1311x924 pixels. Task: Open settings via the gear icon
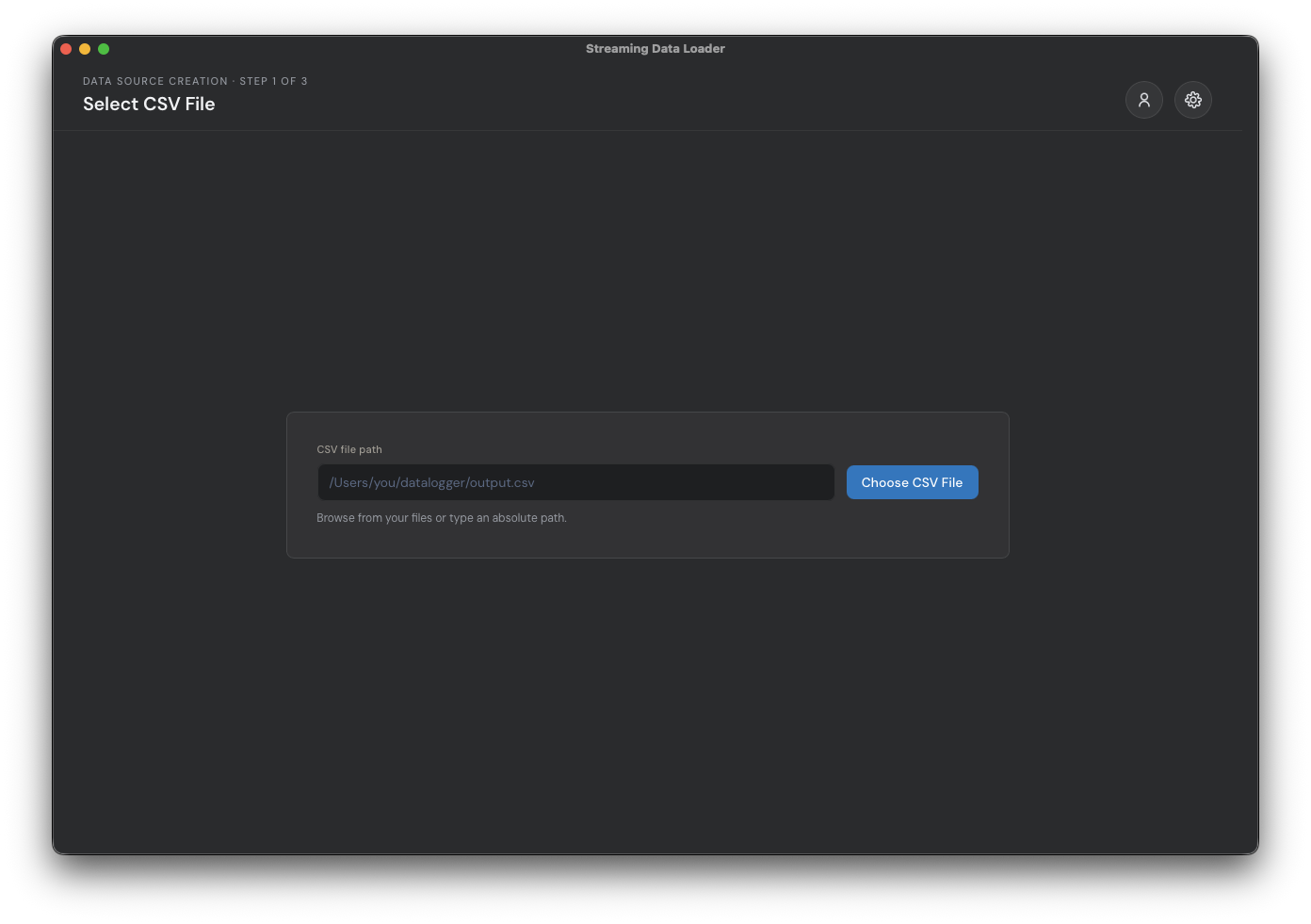tap(1192, 100)
